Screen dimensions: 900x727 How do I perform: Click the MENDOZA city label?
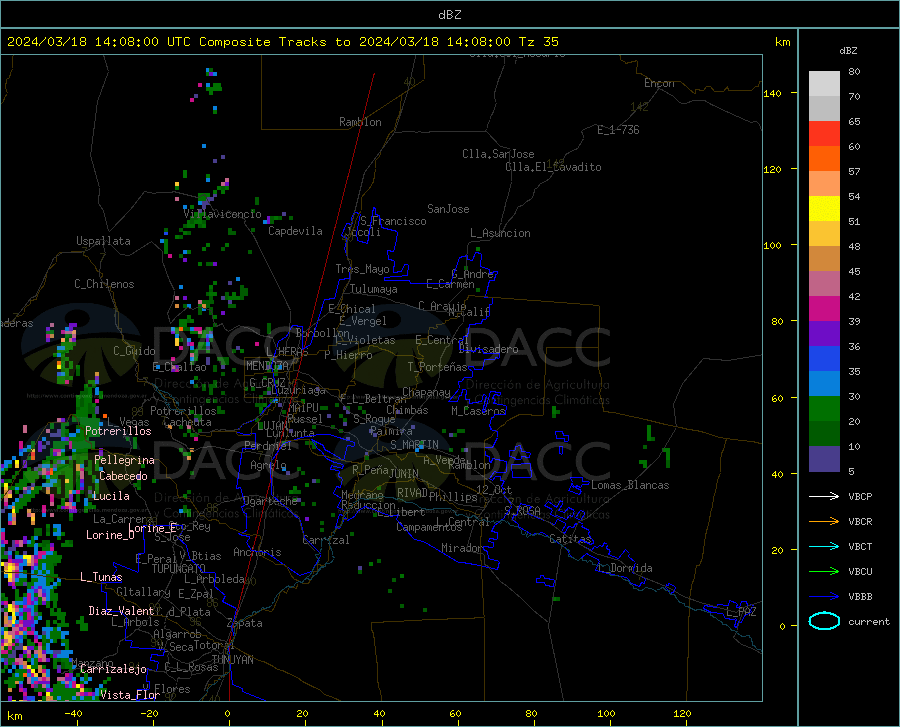point(267,366)
